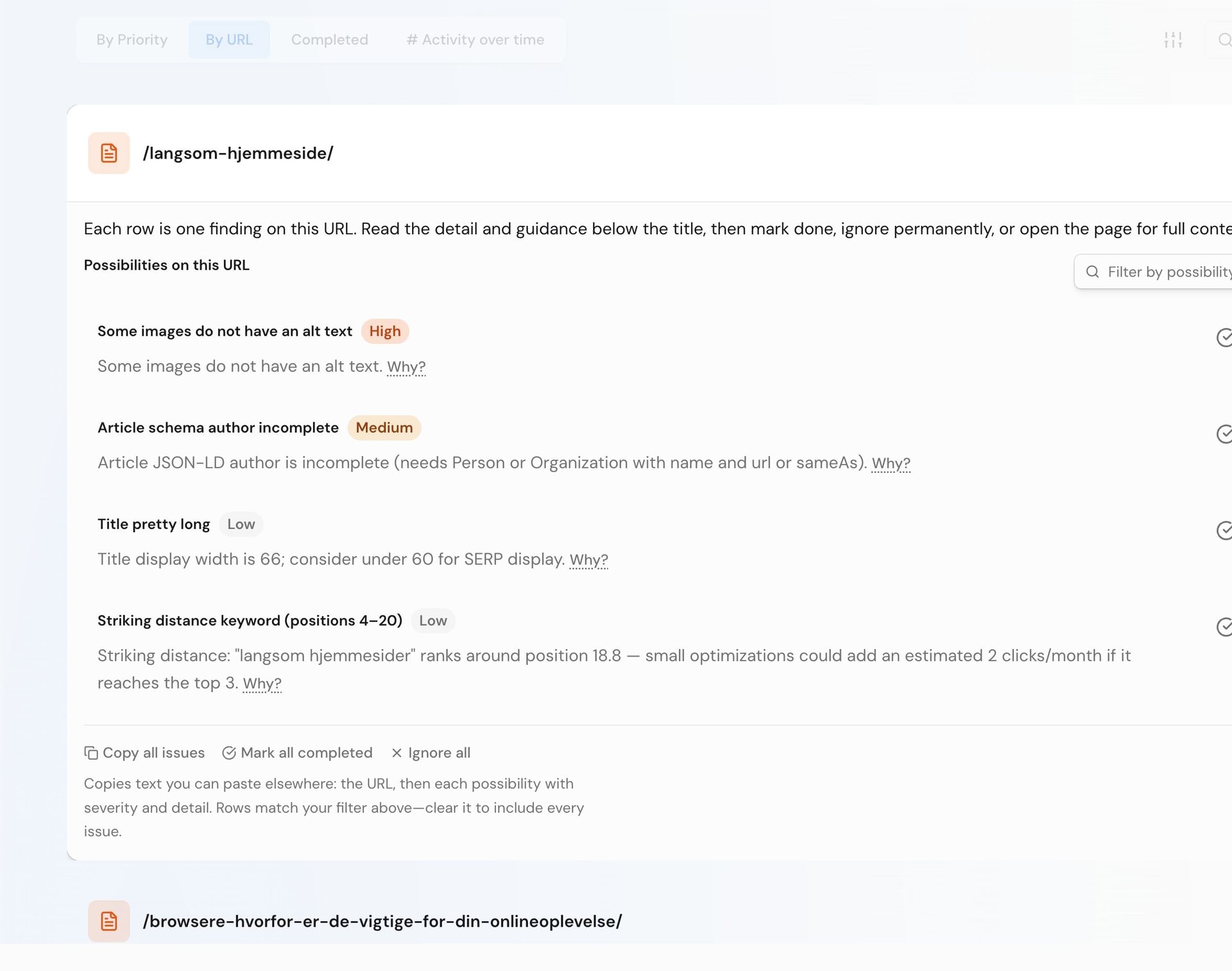Click the Medium severity badge

pyautogui.click(x=384, y=427)
